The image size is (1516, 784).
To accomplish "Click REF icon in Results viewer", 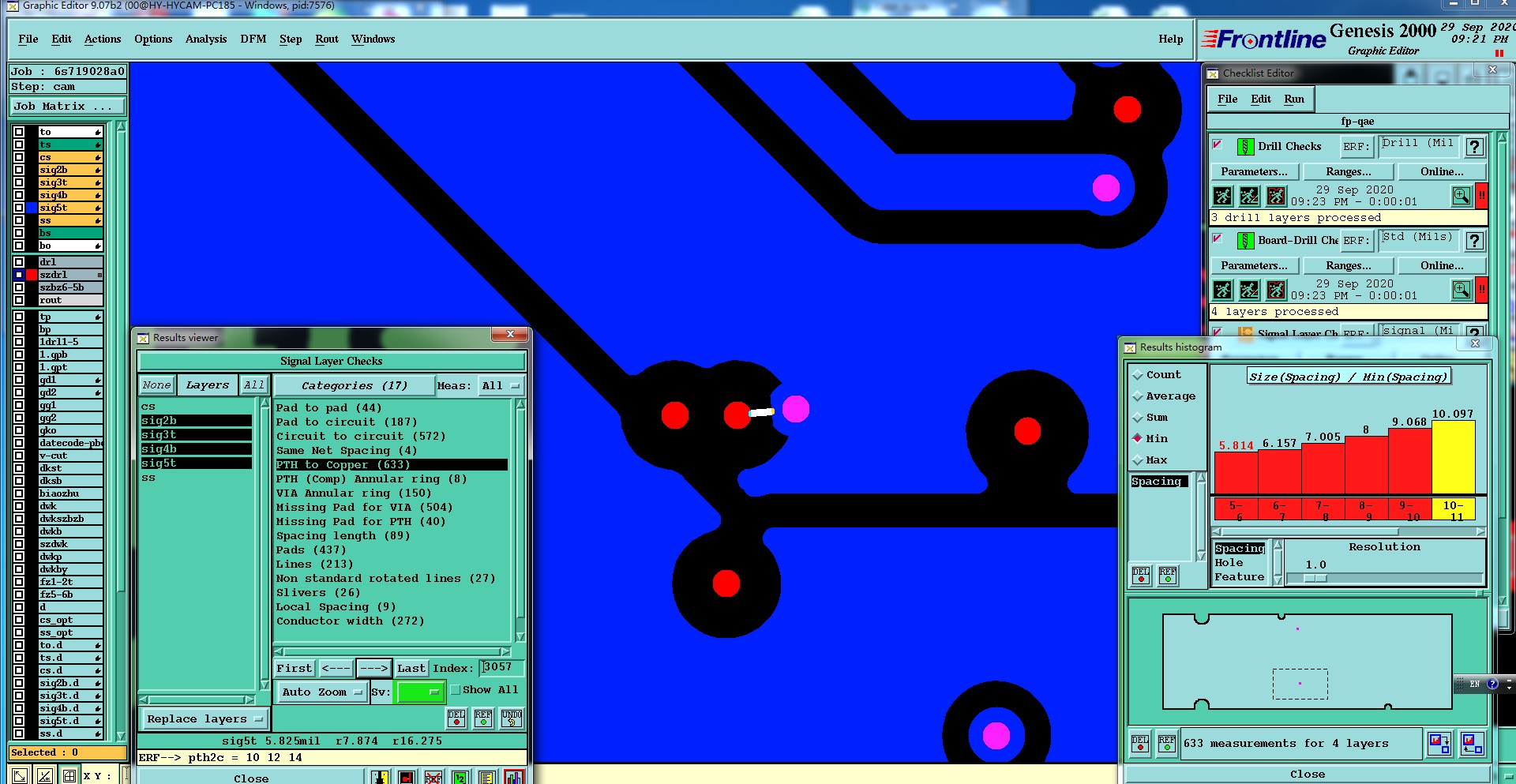I will tap(483, 718).
